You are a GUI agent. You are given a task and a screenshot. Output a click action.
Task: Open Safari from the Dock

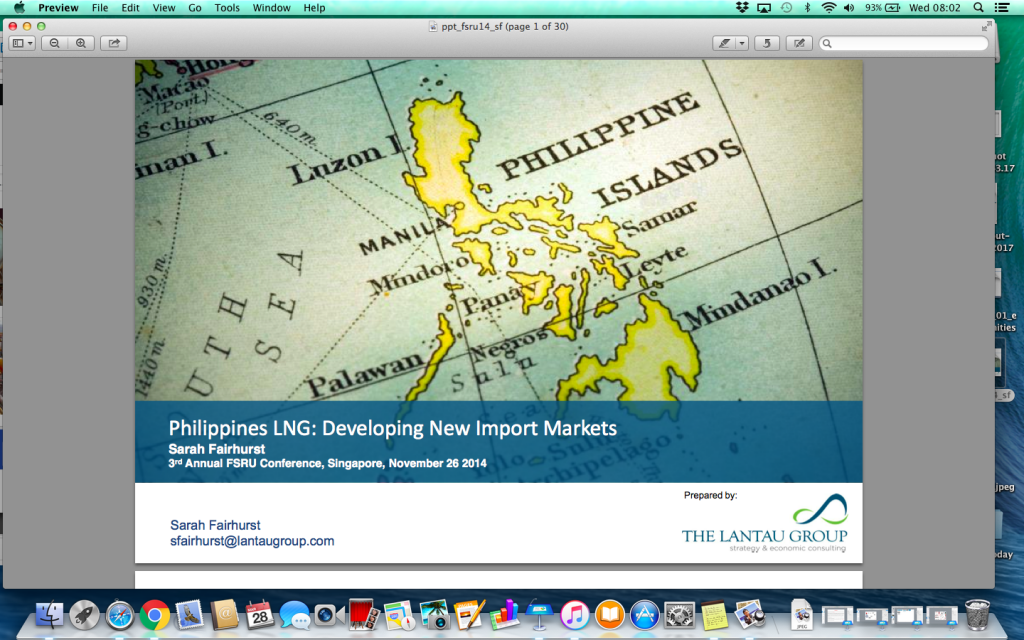[118, 614]
